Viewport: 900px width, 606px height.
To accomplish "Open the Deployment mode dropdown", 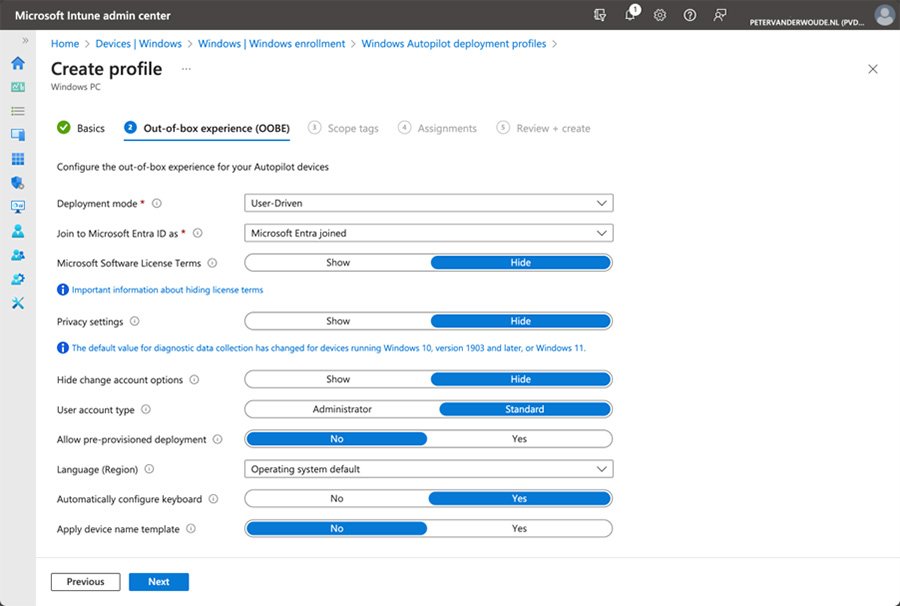I will pyautogui.click(x=428, y=203).
